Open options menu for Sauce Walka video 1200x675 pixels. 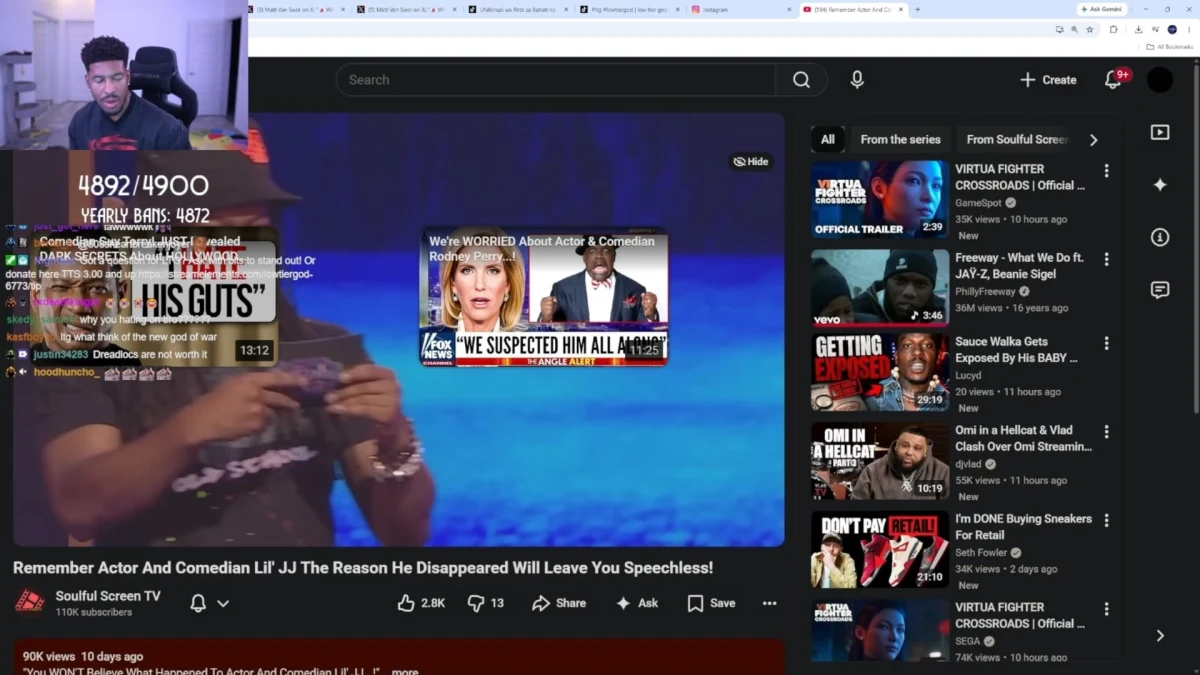[x=1106, y=343]
